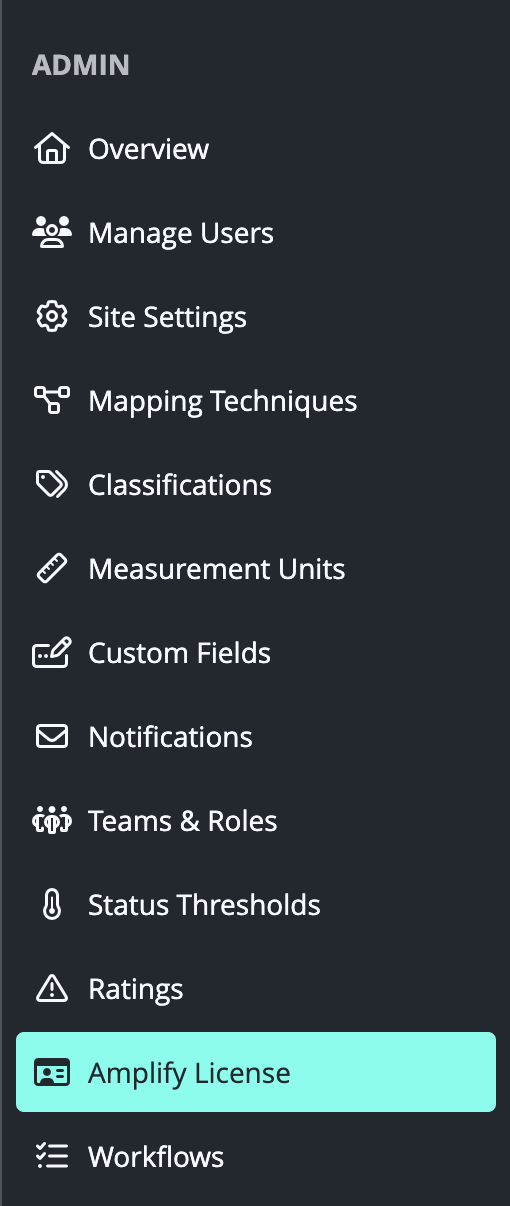The width and height of the screenshot is (510, 1206).
Task: Click the node diagram icon for Mapping Techniques
Action: (x=51, y=401)
